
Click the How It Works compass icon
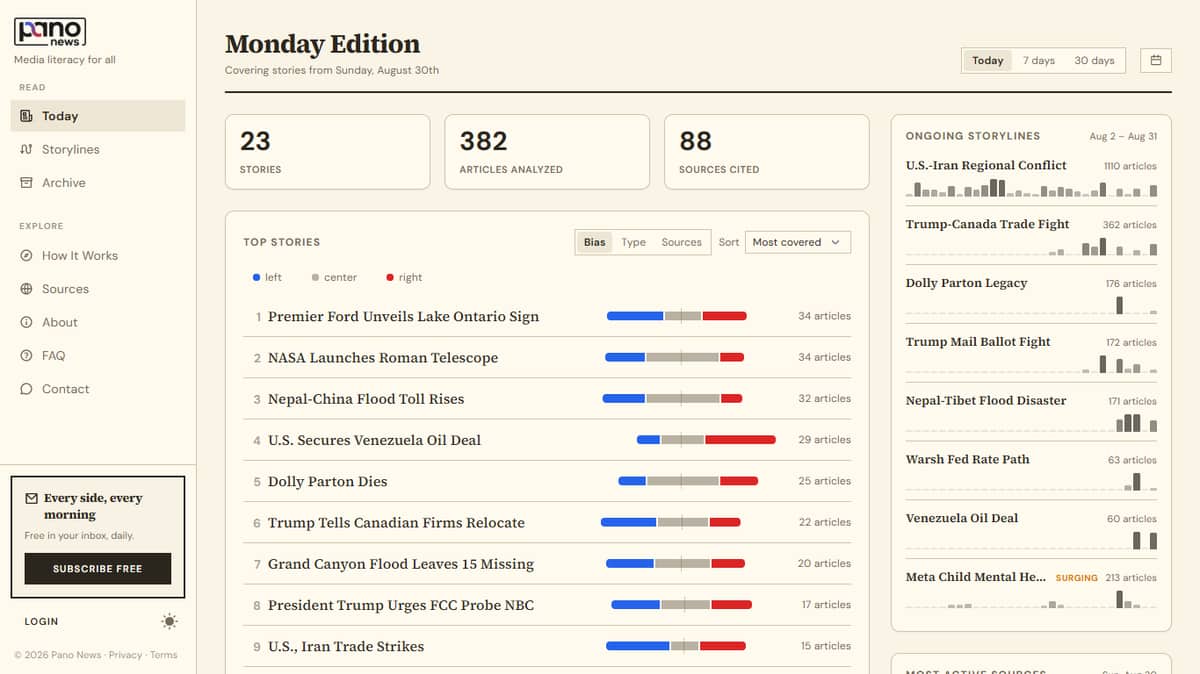[26, 256]
